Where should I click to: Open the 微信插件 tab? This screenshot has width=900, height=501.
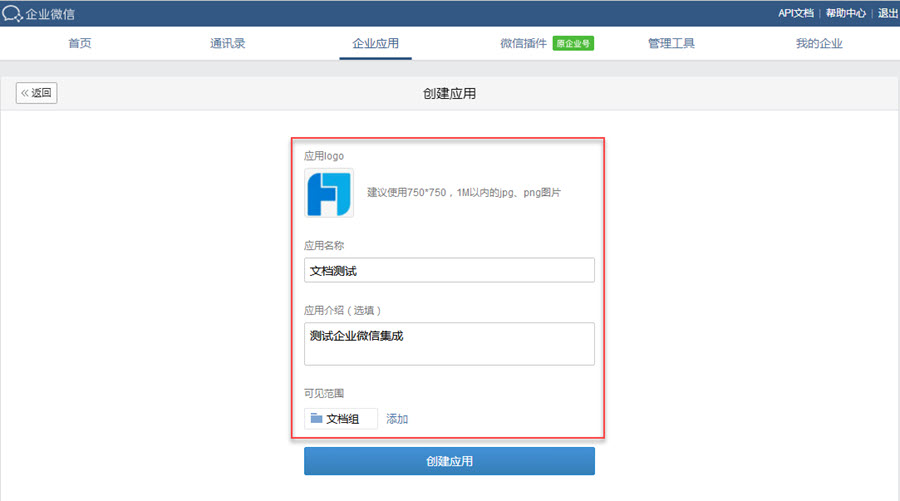pyautogui.click(x=523, y=43)
